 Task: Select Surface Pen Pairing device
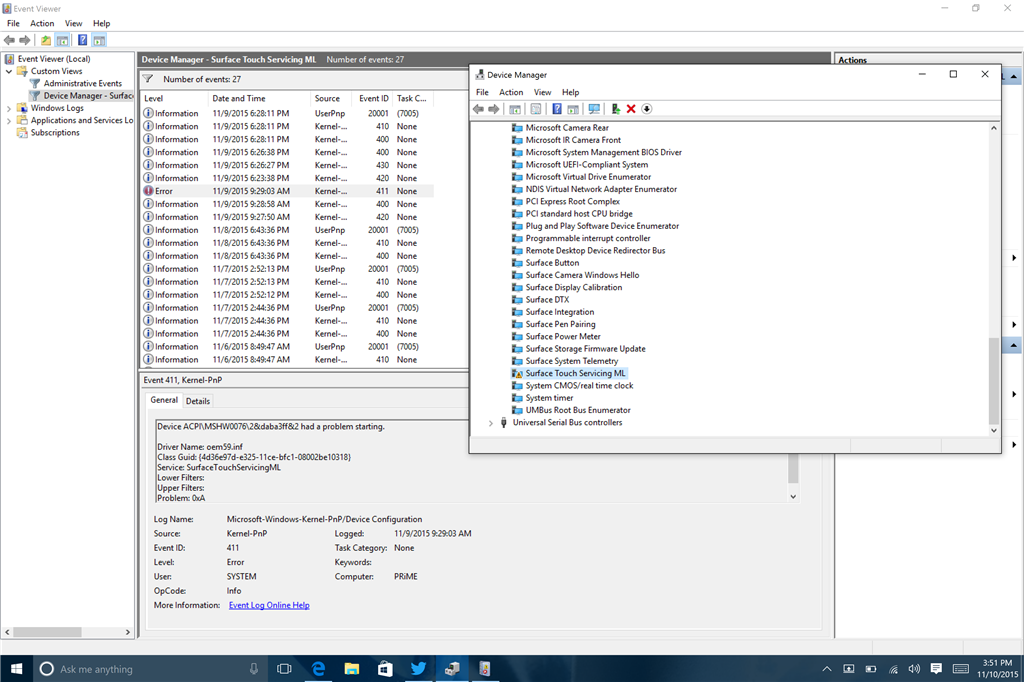[560, 325]
